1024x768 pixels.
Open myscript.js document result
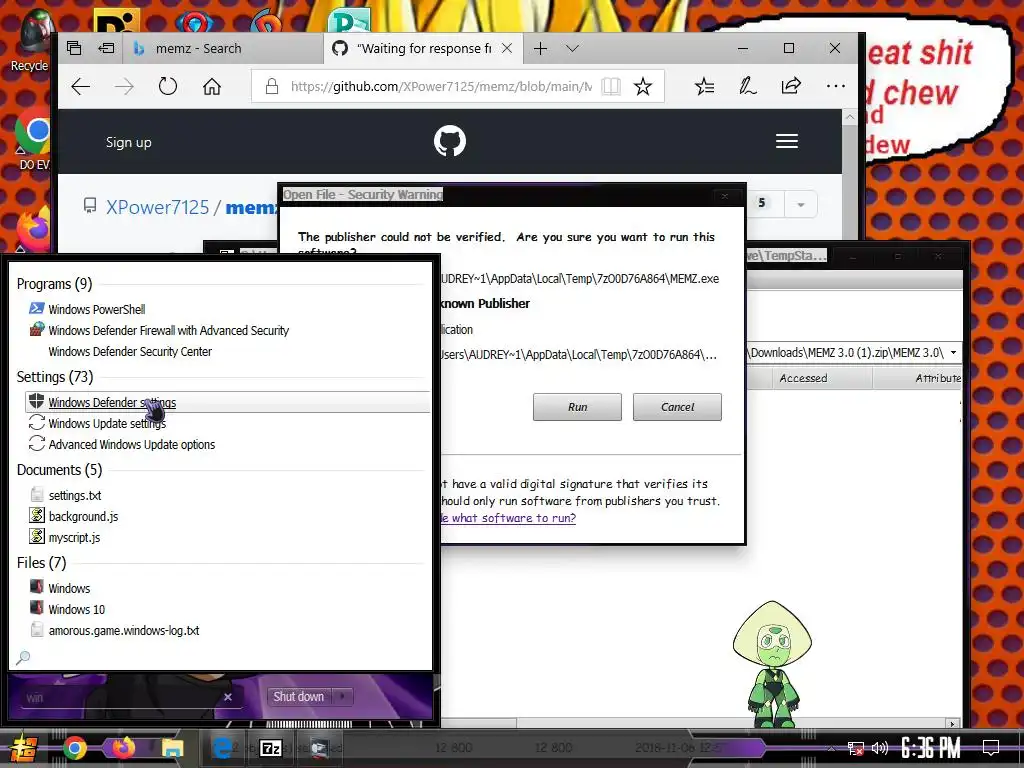[74, 537]
